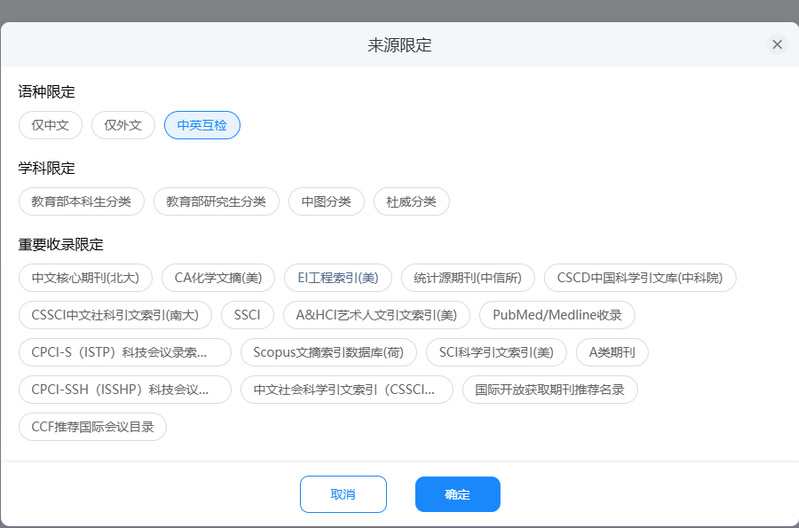Select the SSCI index filter
The image size is (799, 528).
pos(246,315)
